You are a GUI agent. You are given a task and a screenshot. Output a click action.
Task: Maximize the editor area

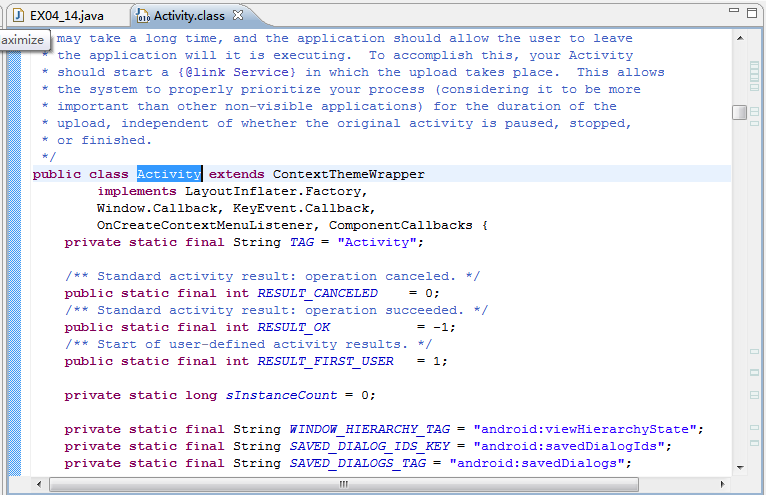click(754, 10)
